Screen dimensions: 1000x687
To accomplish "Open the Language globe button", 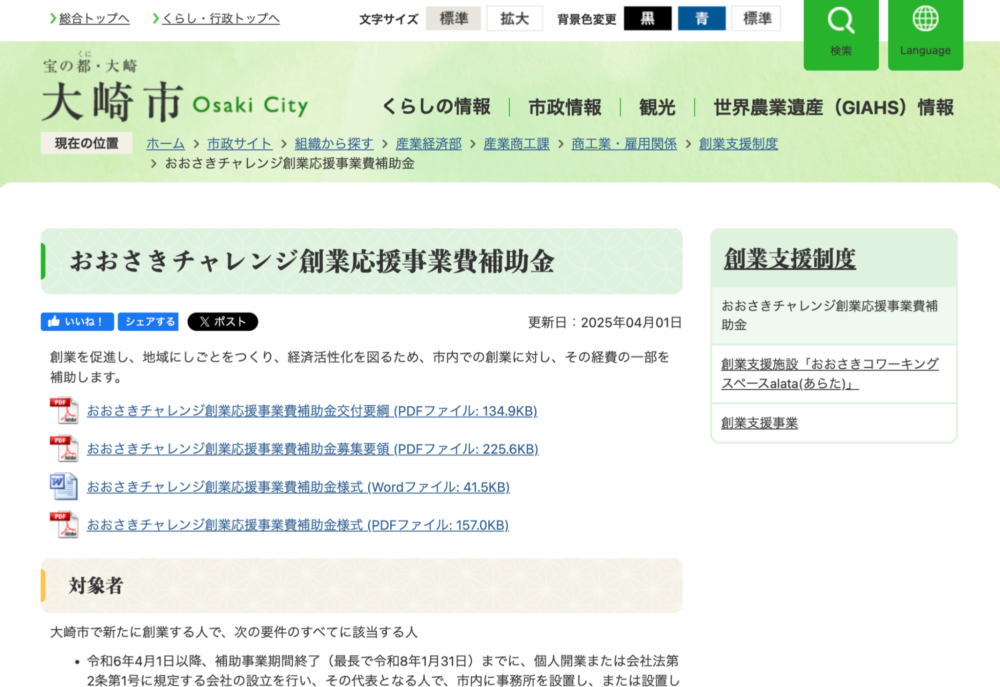I will point(925,34).
